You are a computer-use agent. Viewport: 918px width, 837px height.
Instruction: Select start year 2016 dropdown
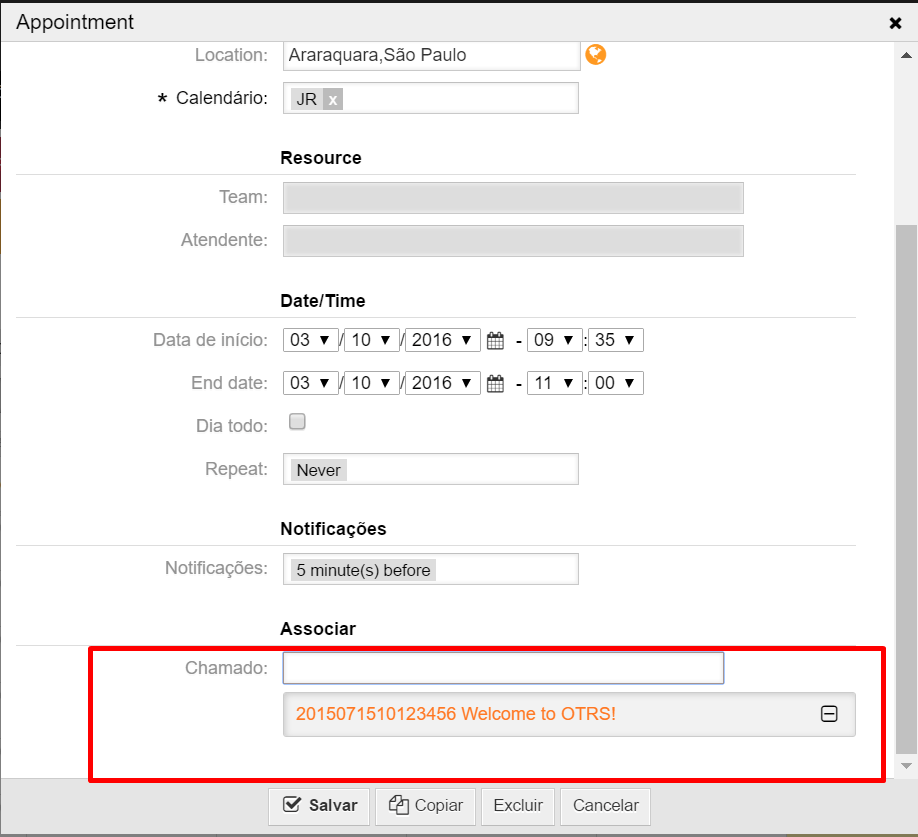coord(442,341)
